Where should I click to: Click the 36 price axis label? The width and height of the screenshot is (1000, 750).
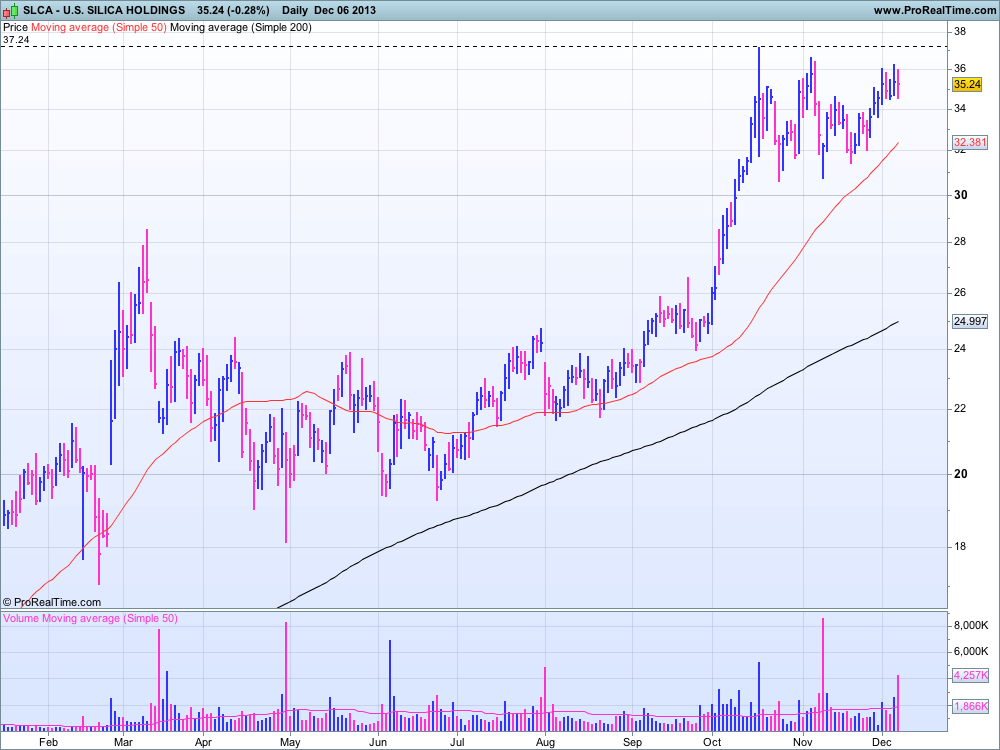click(960, 68)
